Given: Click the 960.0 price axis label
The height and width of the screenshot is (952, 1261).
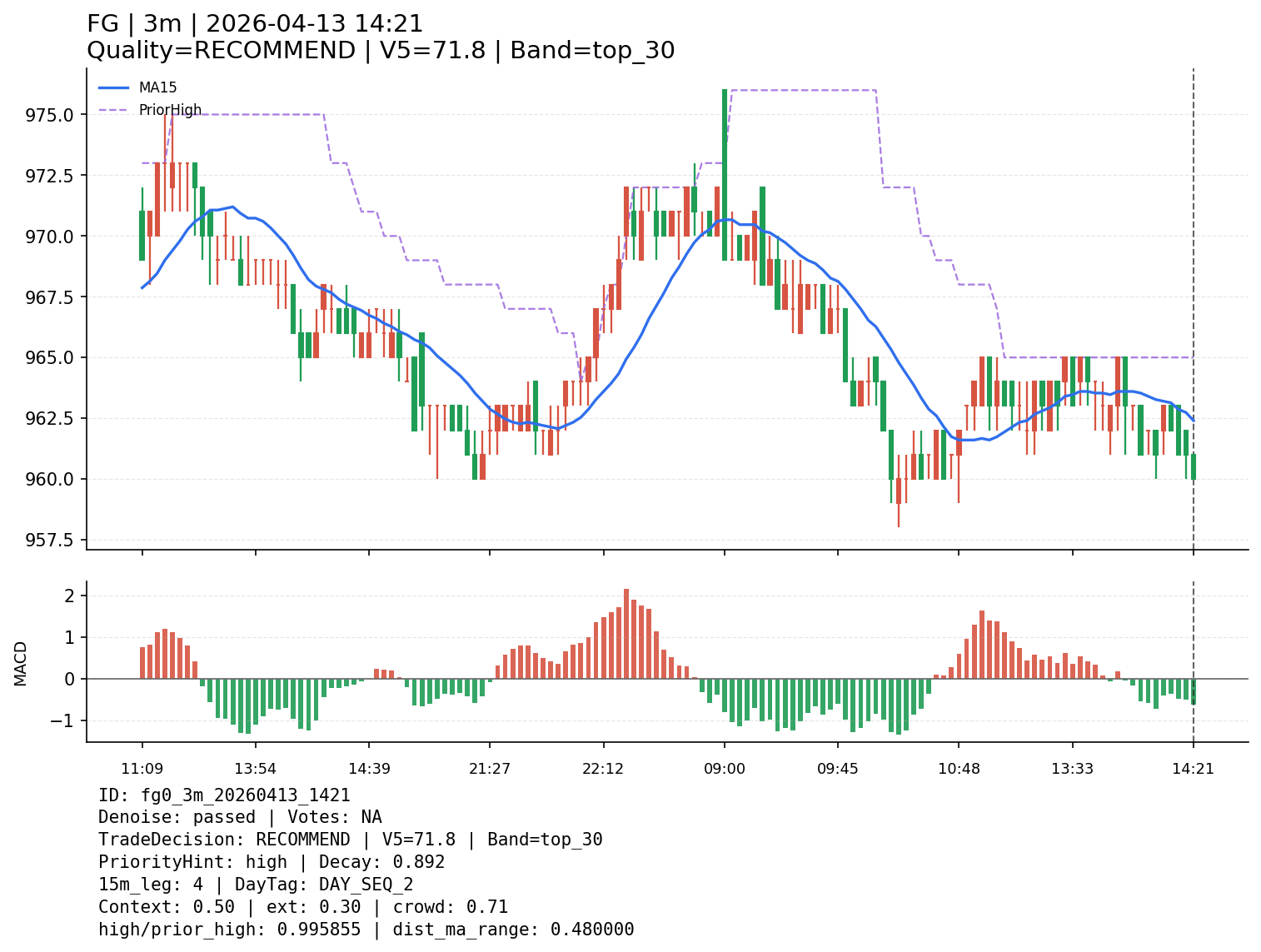Looking at the screenshot, I should pos(52,479).
